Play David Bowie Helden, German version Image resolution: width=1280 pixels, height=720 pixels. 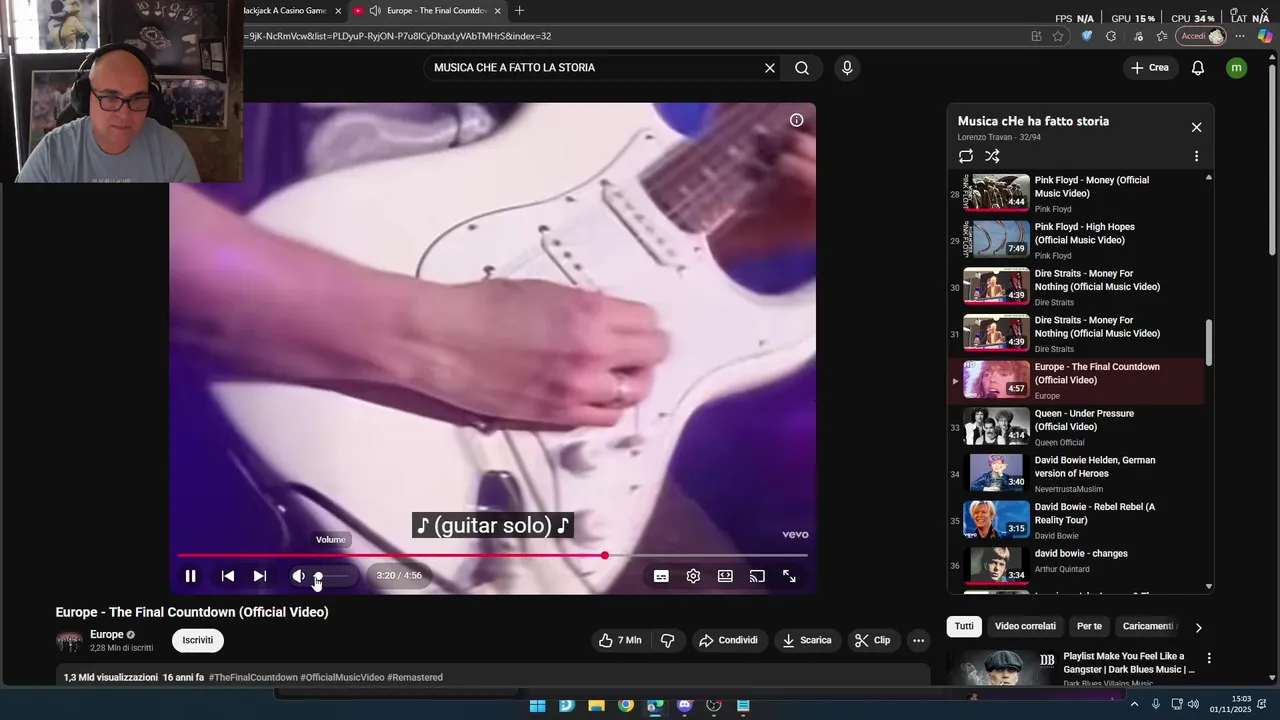[1075, 474]
